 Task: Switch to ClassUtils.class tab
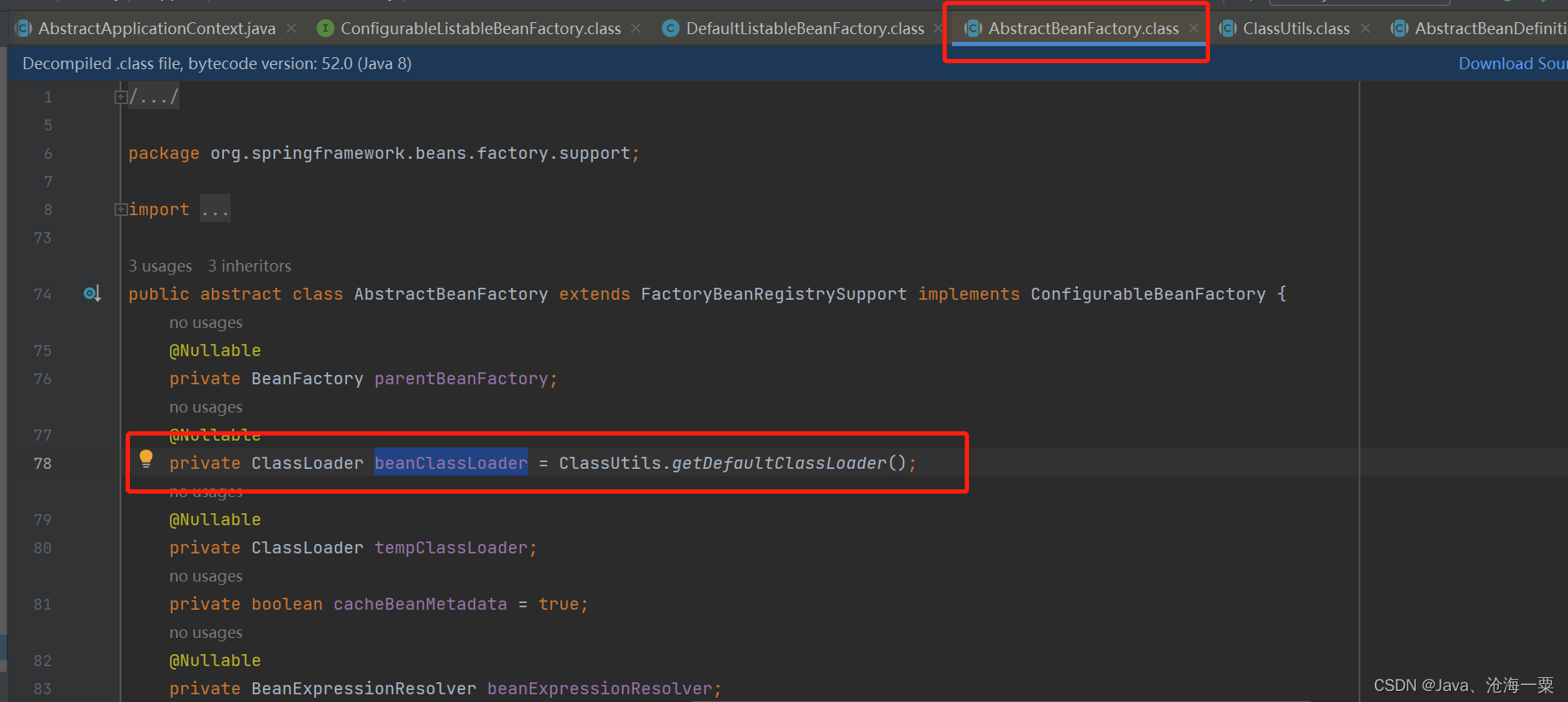coord(1296,28)
